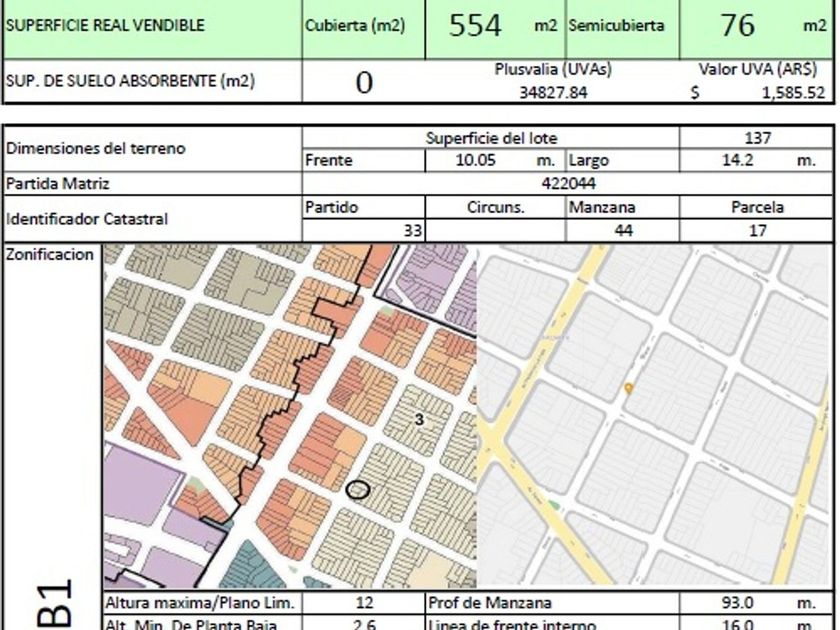The height and width of the screenshot is (630, 840).
Task: Select prof de manzana value 93.0
Action: 737,603
